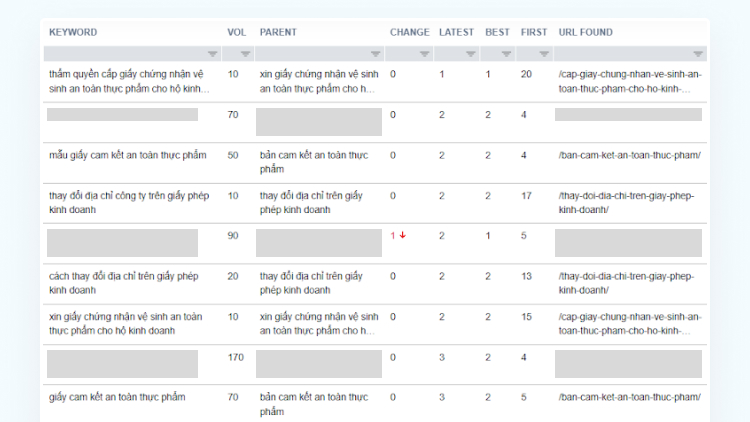
Task: Click change value 1 in volume 90 row
Action: (x=393, y=235)
